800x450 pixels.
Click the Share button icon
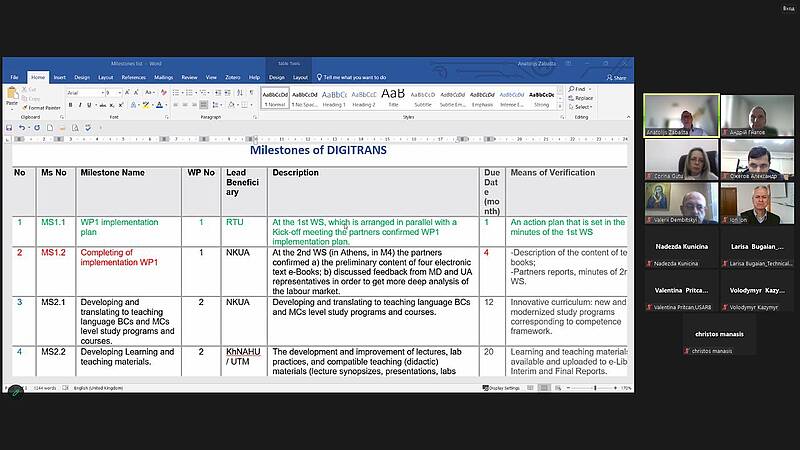pyautogui.click(x=616, y=78)
